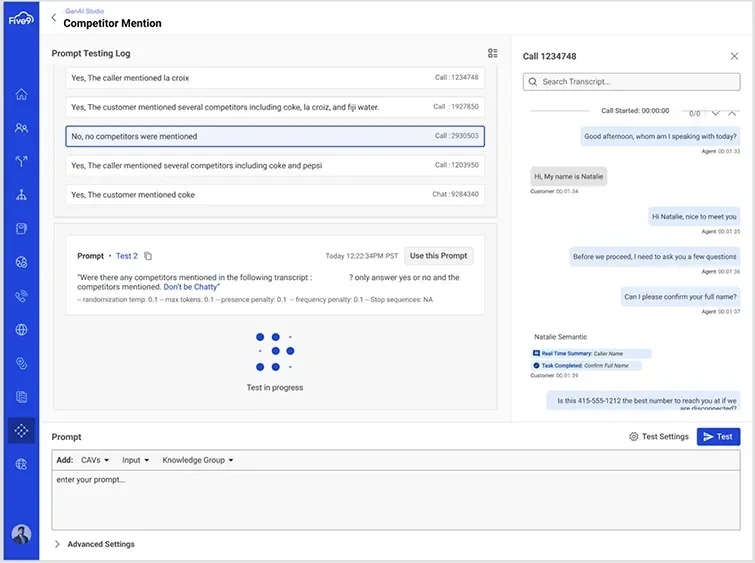Copy the Test 2 prompt

pos(149,256)
